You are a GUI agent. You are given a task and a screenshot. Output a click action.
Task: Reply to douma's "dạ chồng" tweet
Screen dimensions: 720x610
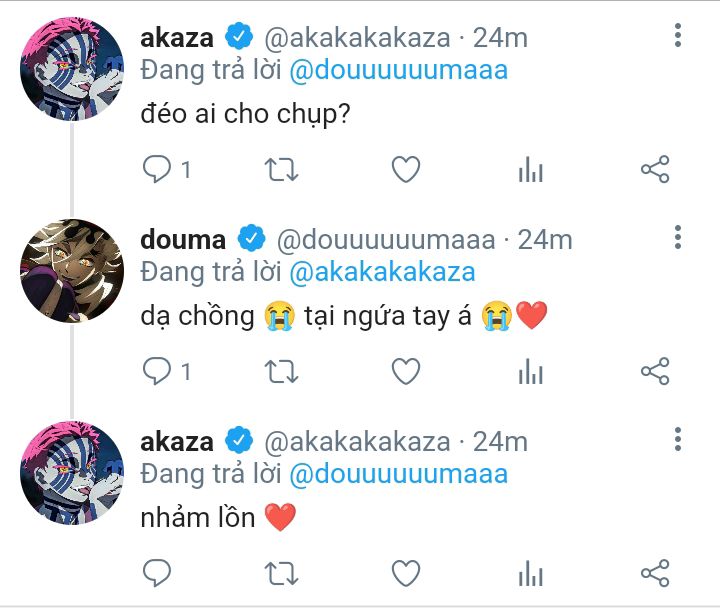pyautogui.click(x=157, y=371)
